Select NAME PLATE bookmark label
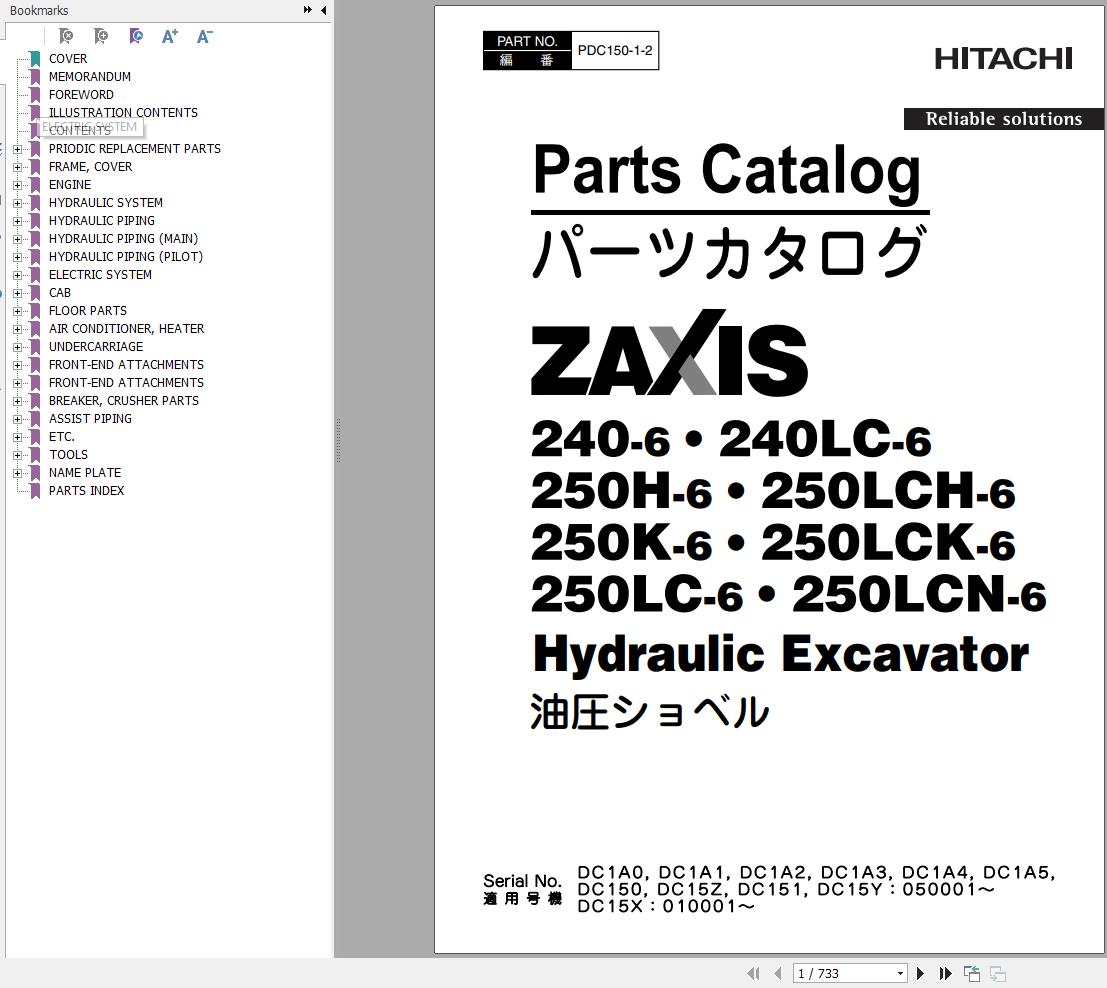This screenshot has width=1107, height=988. [x=85, y=472]
